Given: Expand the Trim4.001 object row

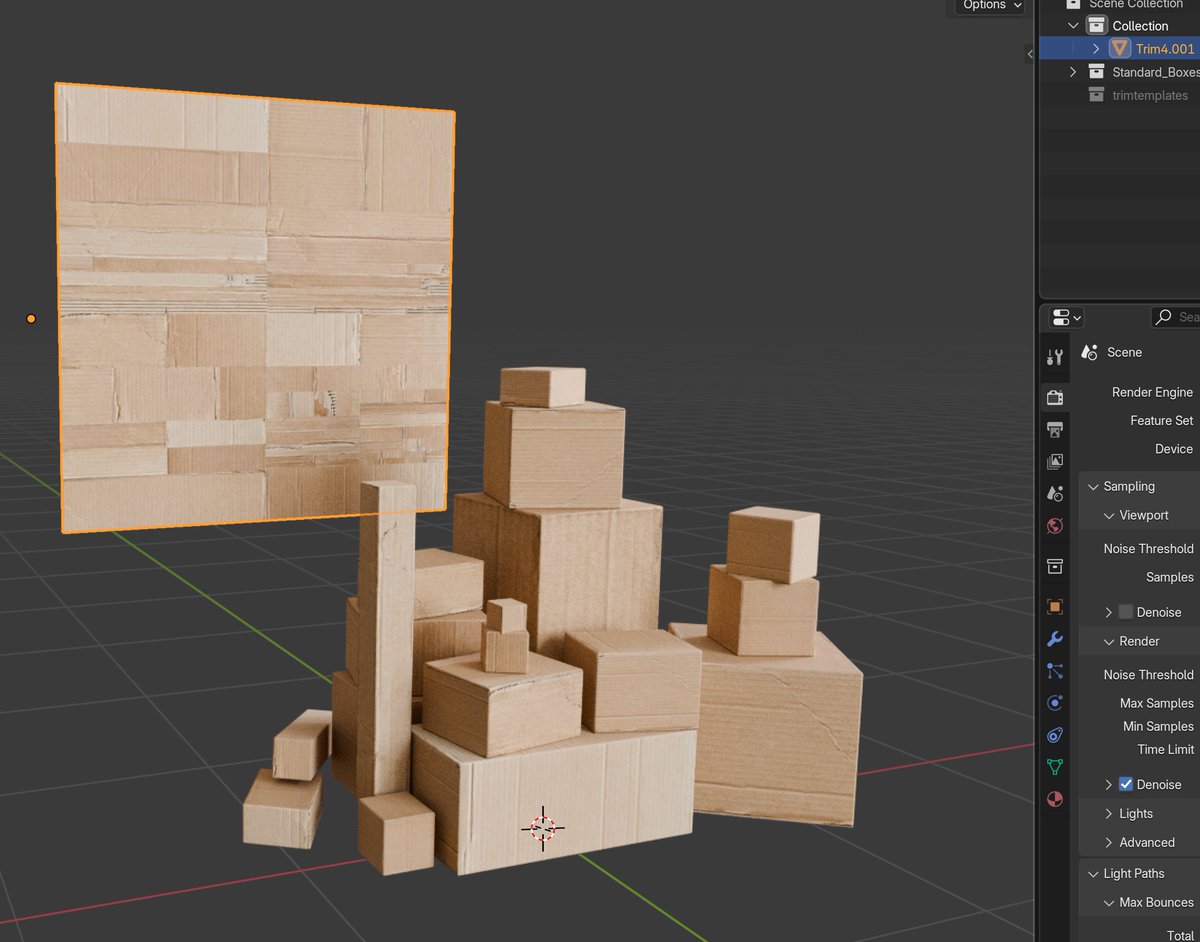Looking at the screenshot, I should (1096, 48).
